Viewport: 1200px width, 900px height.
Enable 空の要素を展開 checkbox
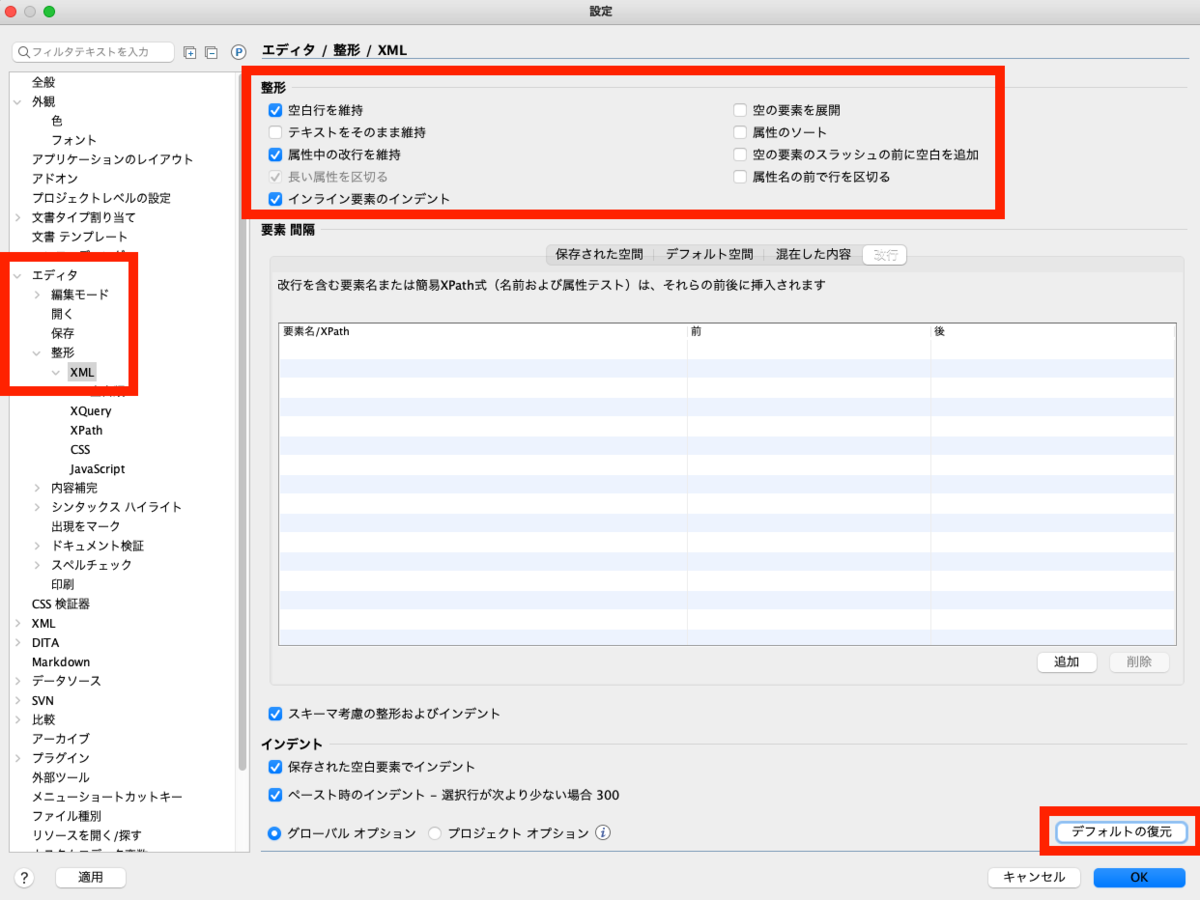point(740,111)
